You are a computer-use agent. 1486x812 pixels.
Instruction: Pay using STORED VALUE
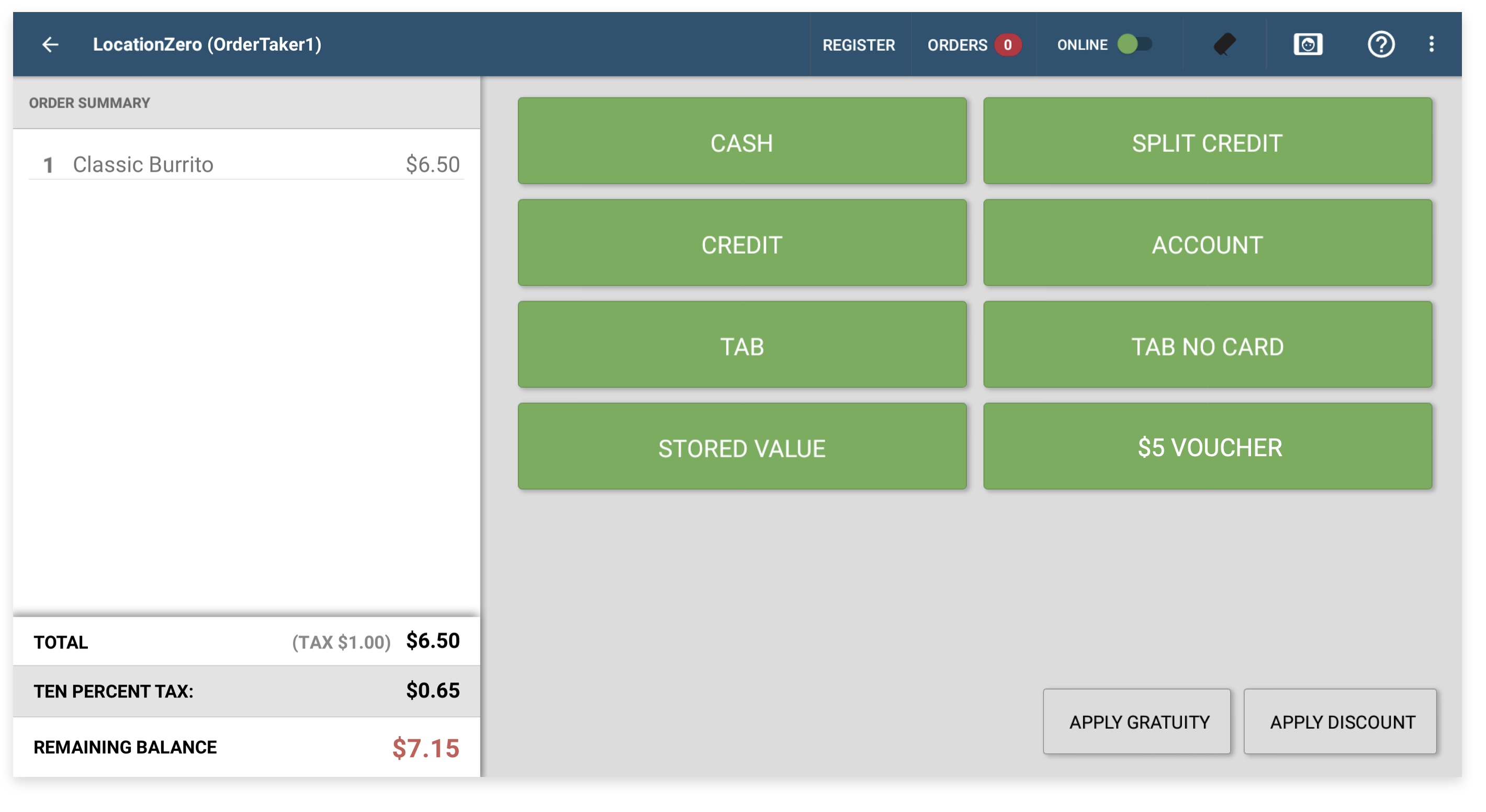click(742, 447)
